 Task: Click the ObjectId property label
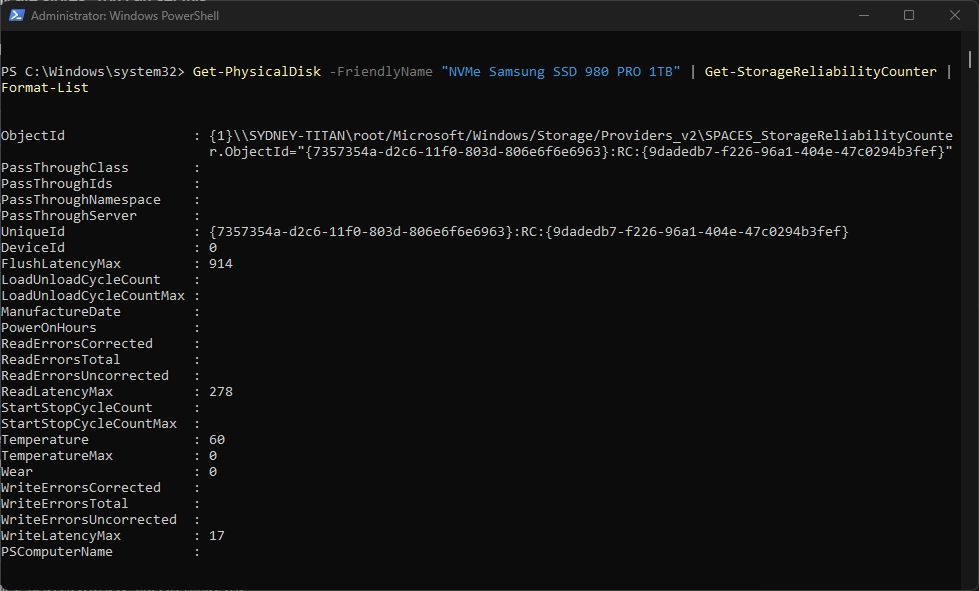tap(33, 135)
